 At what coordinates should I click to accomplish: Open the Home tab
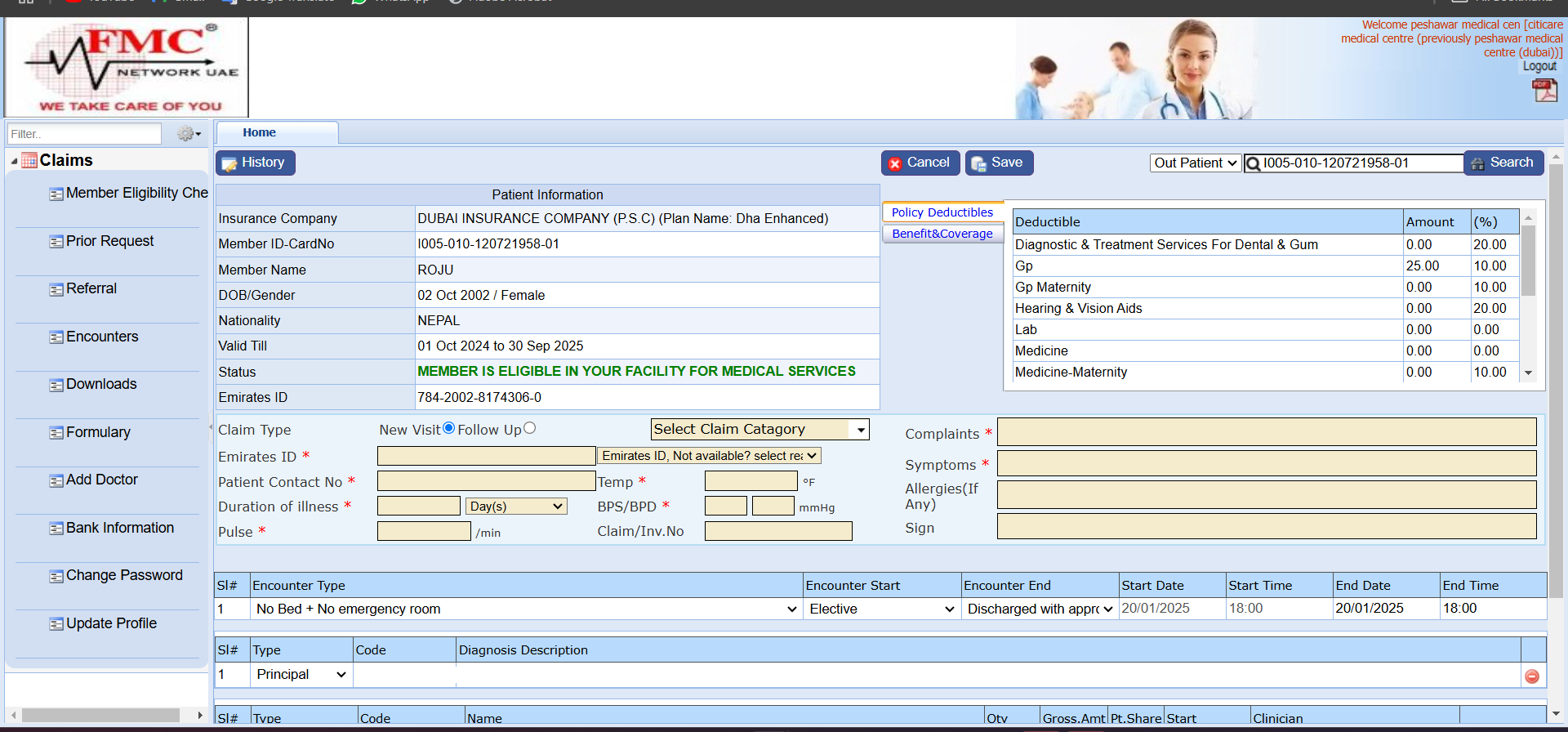(259, 132)
